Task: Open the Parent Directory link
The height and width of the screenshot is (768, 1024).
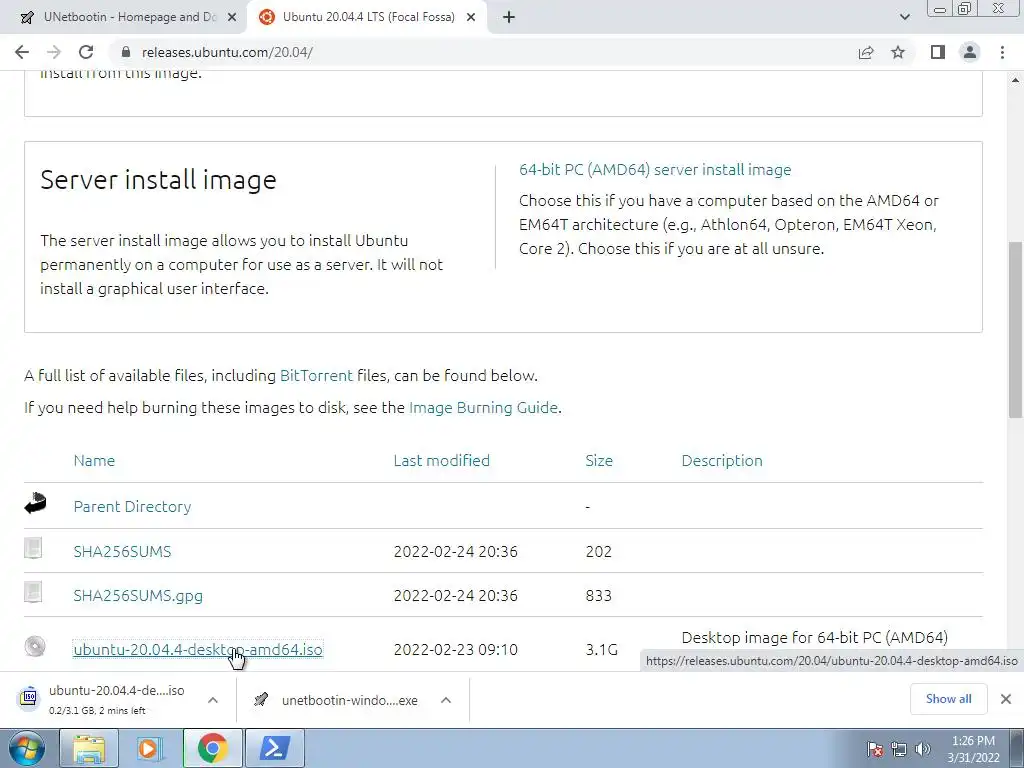Action: [132, 507]
